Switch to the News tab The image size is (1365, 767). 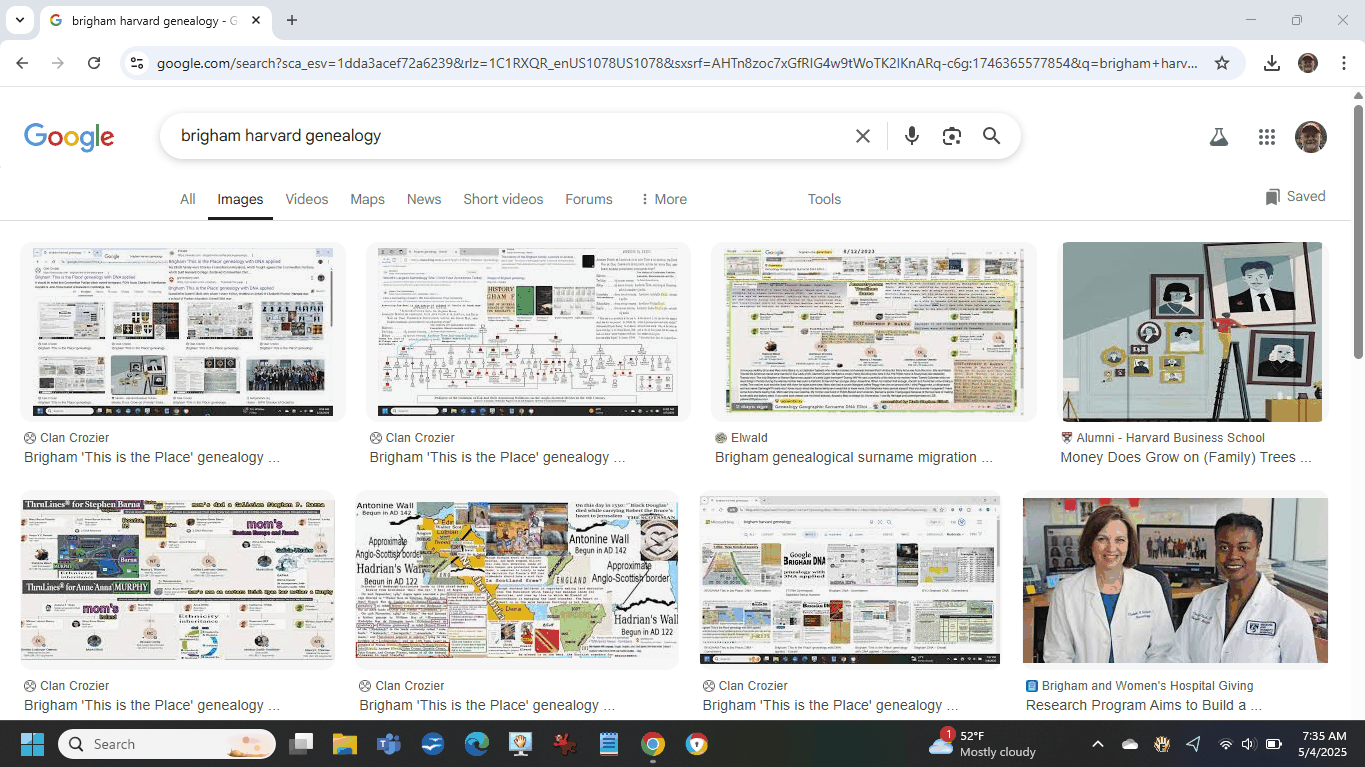click(x=424, y=199)
